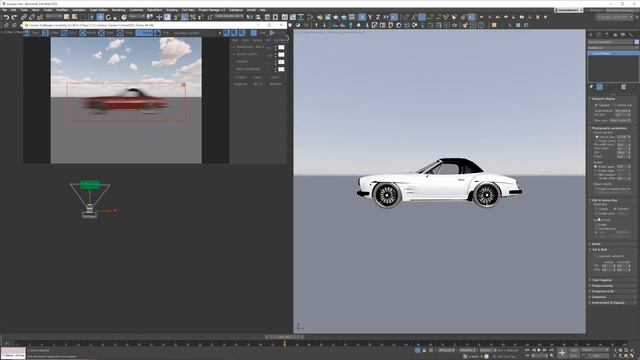This screenshot has width=640, height=360.
Task: Play the animation
Action: click(x=539, y=350)
